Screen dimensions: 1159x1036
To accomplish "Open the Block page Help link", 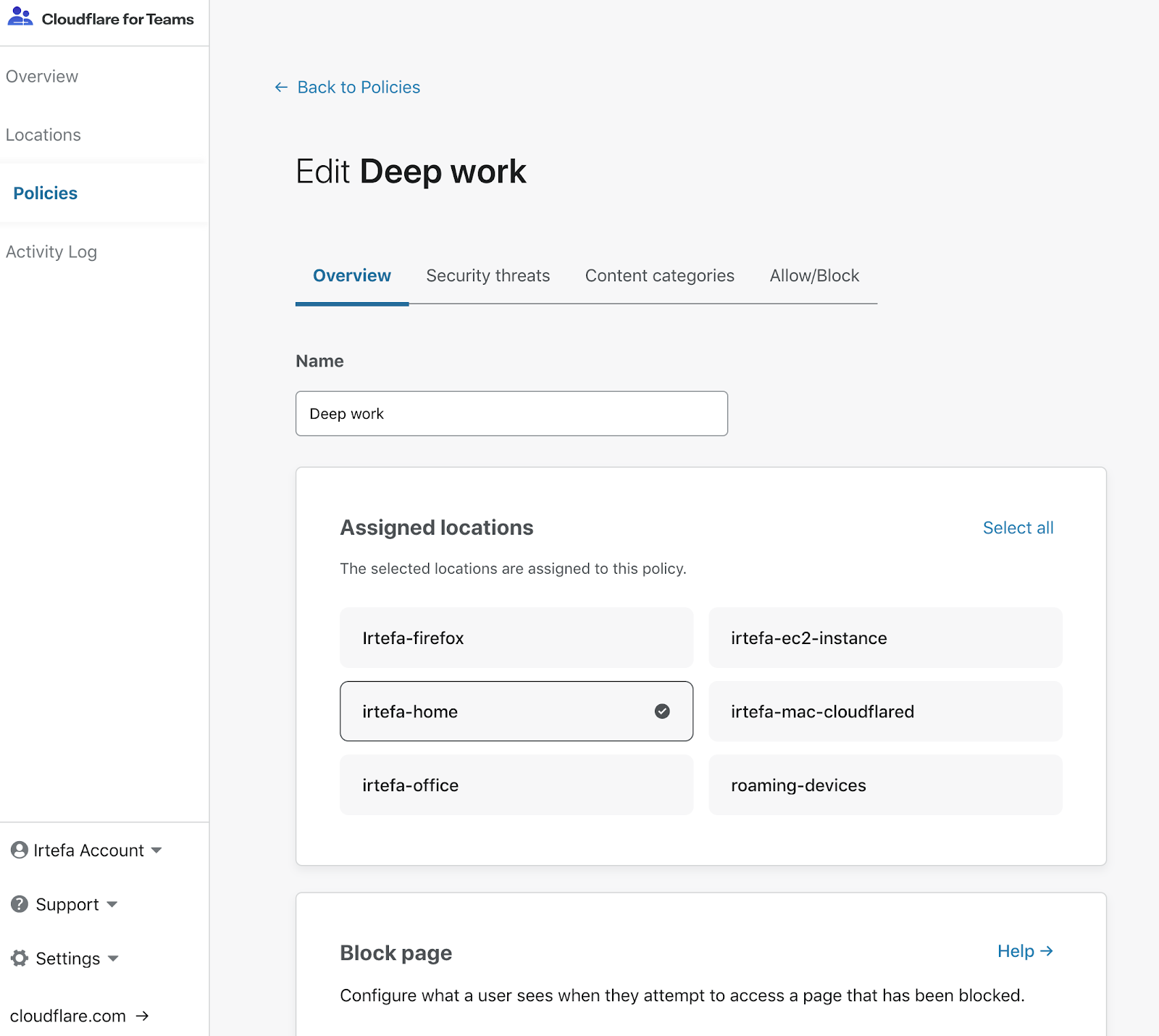I will pos(1024,951).
